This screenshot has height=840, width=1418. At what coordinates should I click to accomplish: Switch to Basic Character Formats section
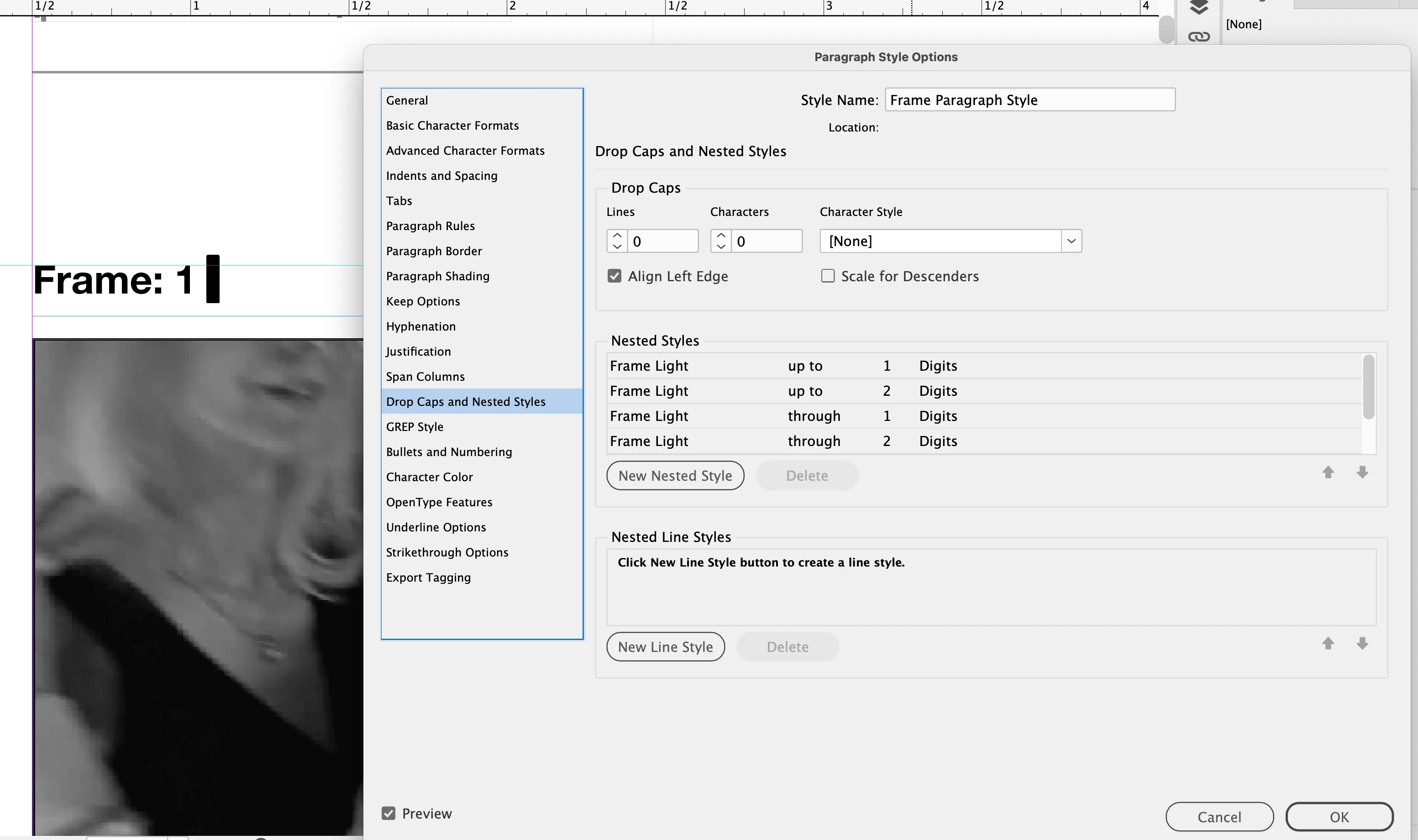click(x=452, y=126)
